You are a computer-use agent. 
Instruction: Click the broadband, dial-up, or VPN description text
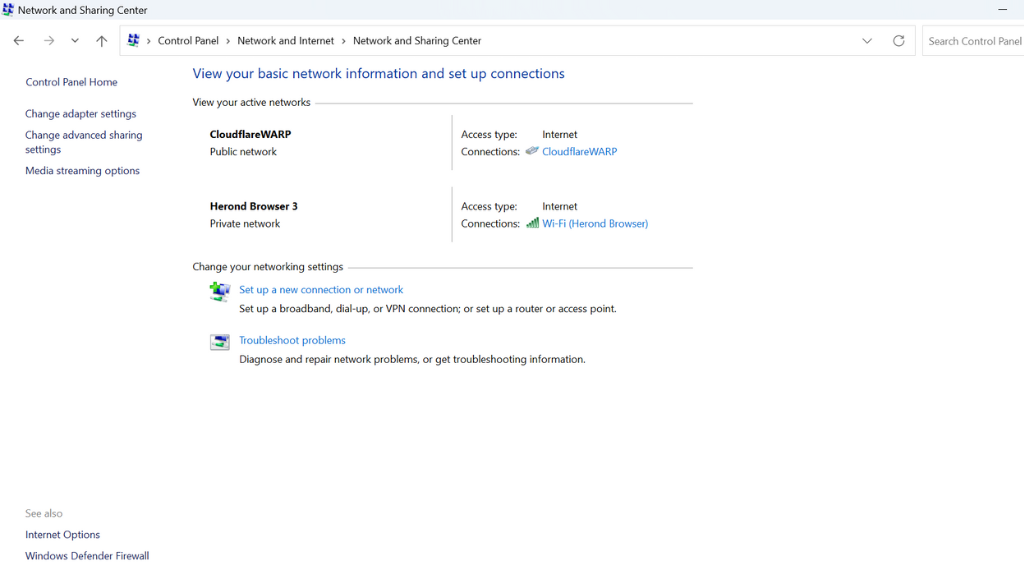click(428, 308)
